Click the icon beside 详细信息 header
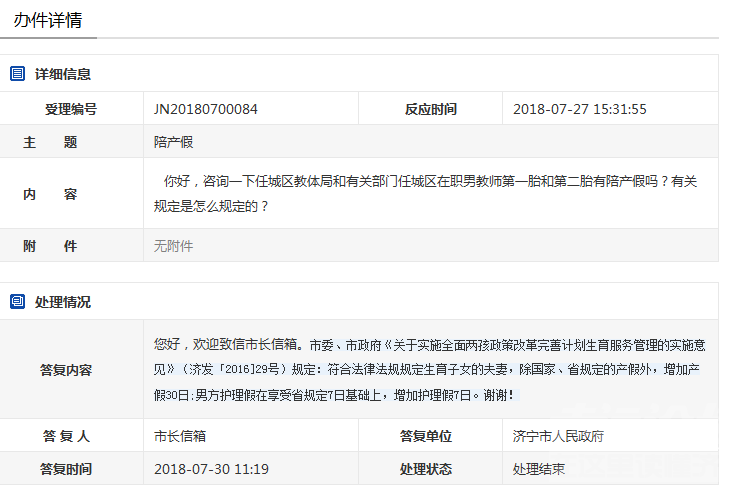 17,74
